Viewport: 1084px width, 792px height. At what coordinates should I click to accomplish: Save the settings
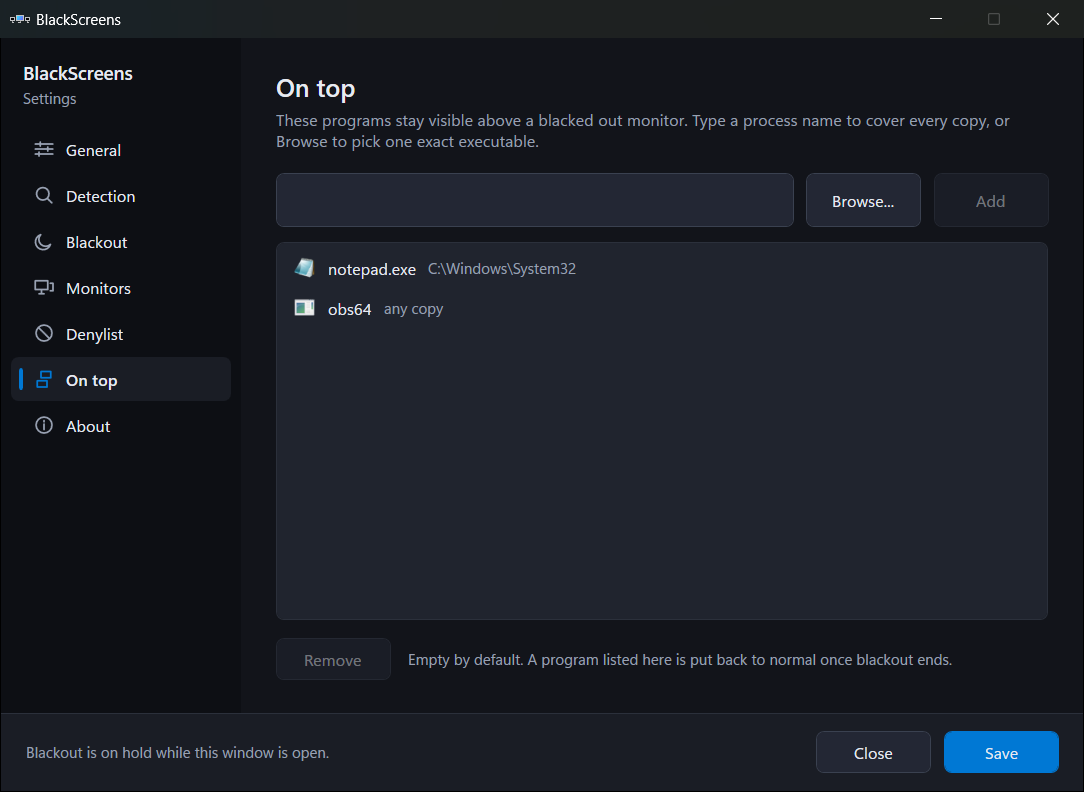pyautogui.click(x=1001, y=753)
